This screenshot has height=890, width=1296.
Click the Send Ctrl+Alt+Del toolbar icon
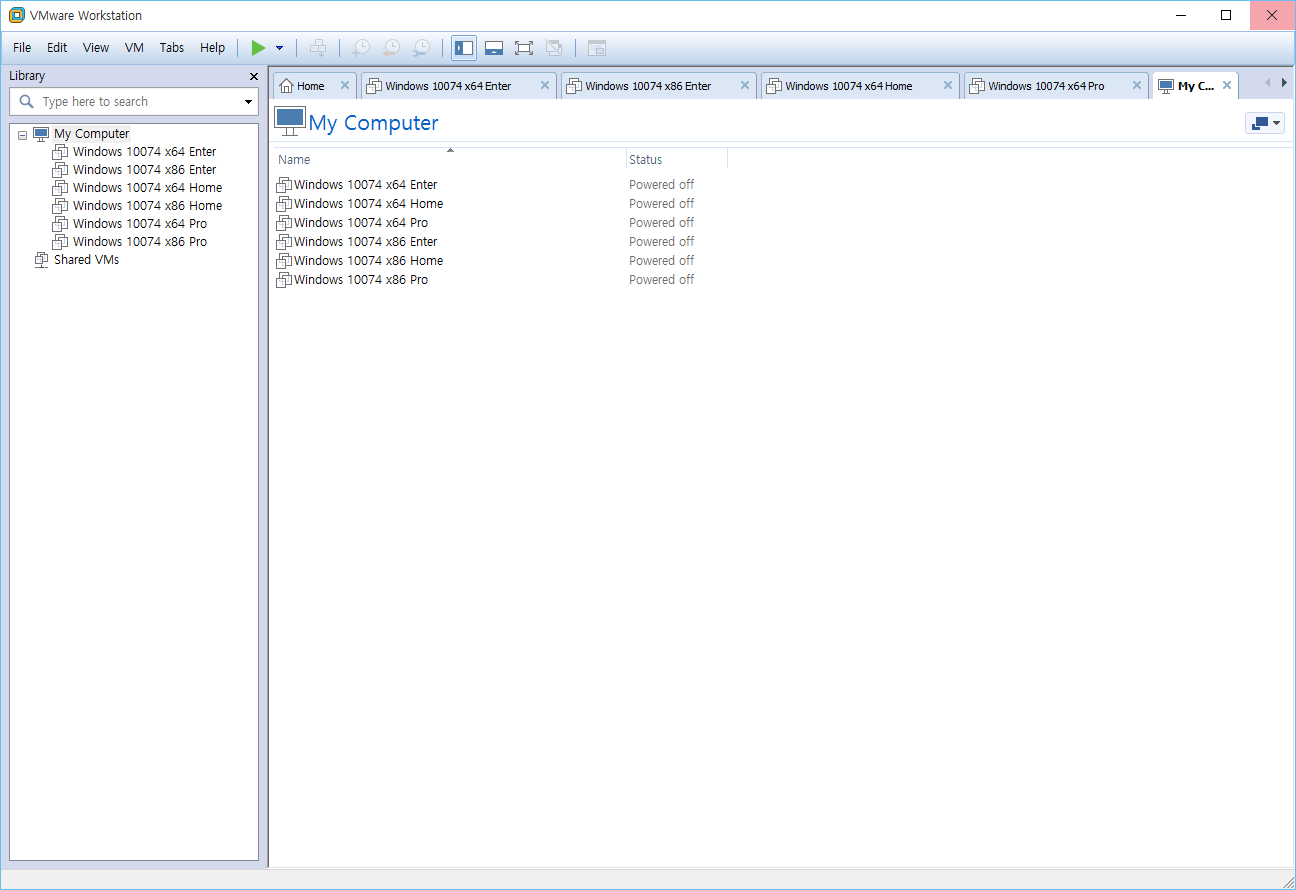click(318, 48)
